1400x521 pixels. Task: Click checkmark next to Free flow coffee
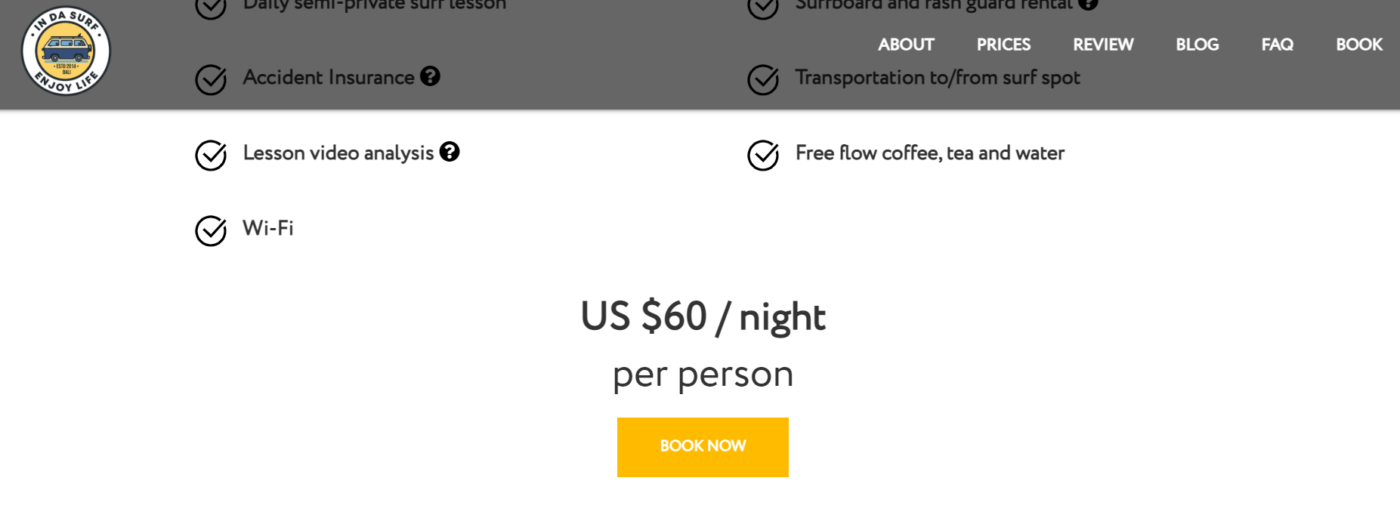pyautogui.click(x=763, y=155)
